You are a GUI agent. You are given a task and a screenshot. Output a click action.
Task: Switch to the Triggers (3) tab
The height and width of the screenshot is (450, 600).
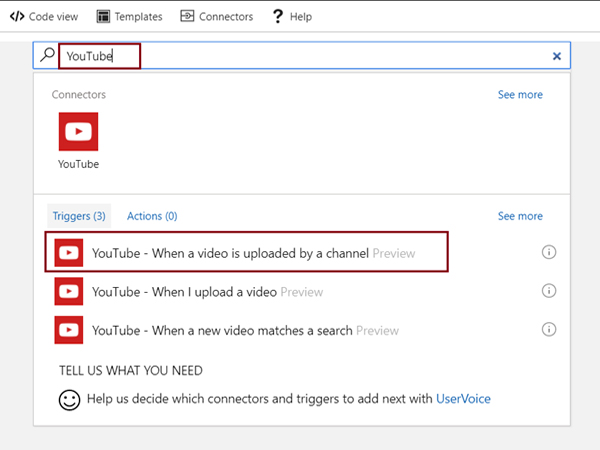click(79, 216)
